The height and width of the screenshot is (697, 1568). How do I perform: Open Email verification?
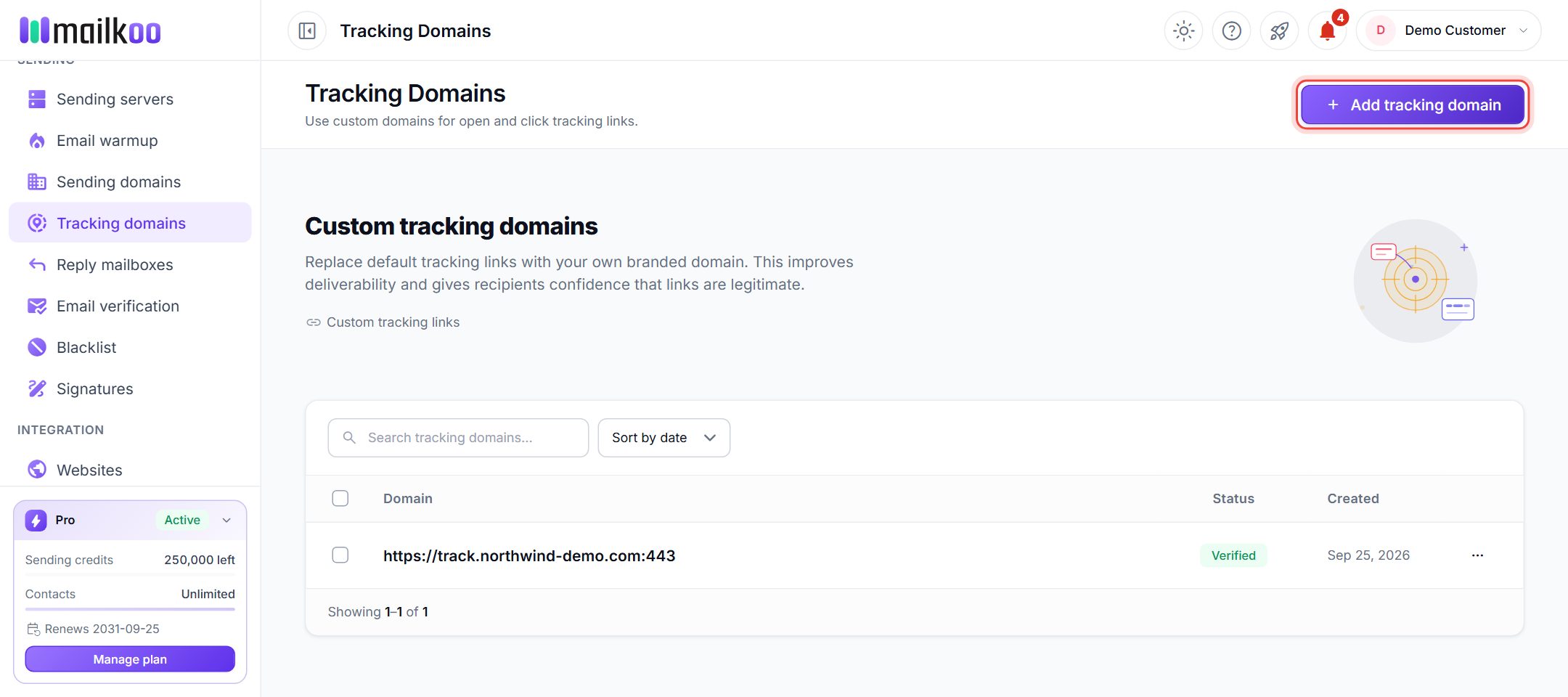tap(130, 306)
